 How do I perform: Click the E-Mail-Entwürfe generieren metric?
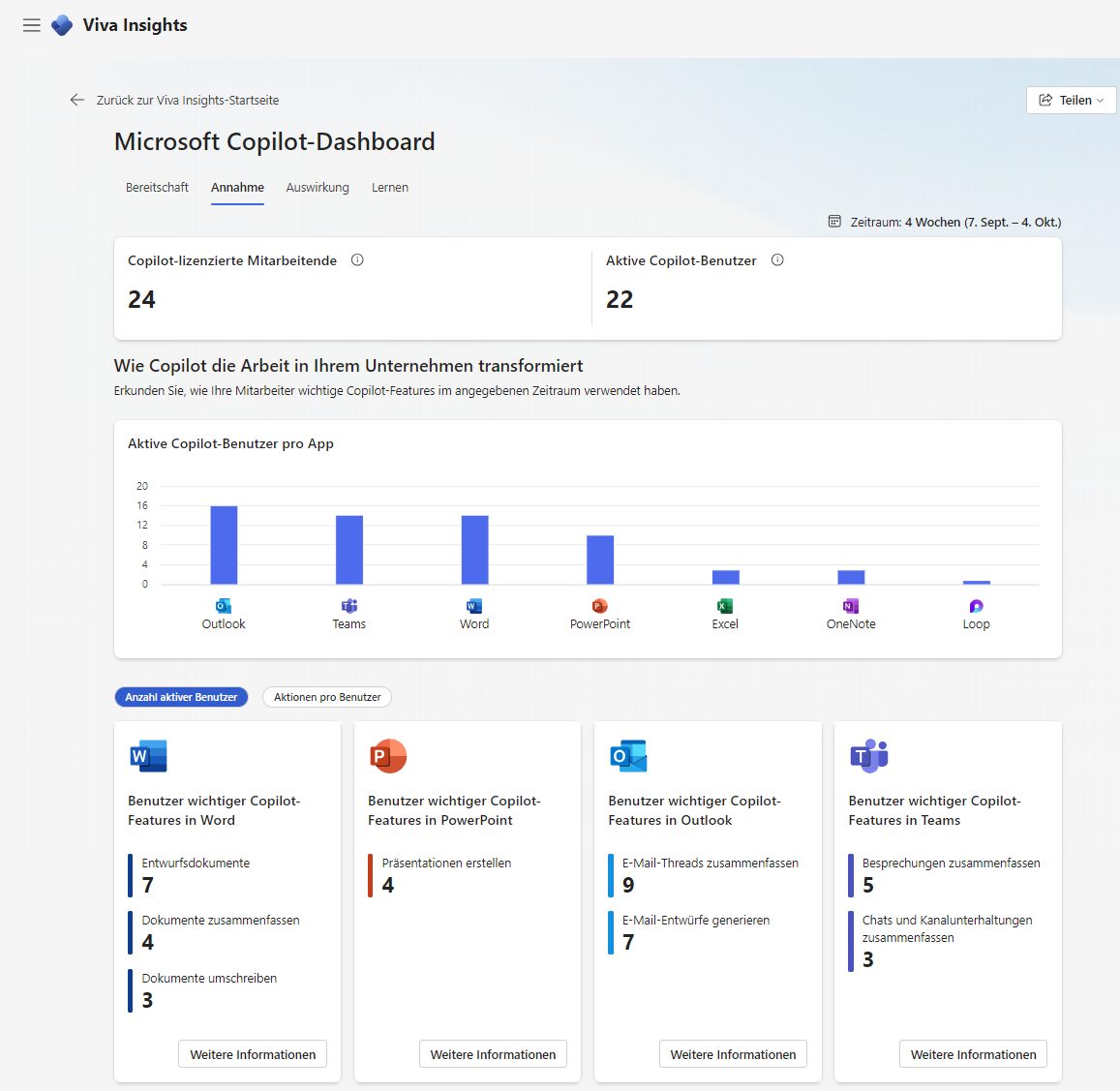point(689,932)
